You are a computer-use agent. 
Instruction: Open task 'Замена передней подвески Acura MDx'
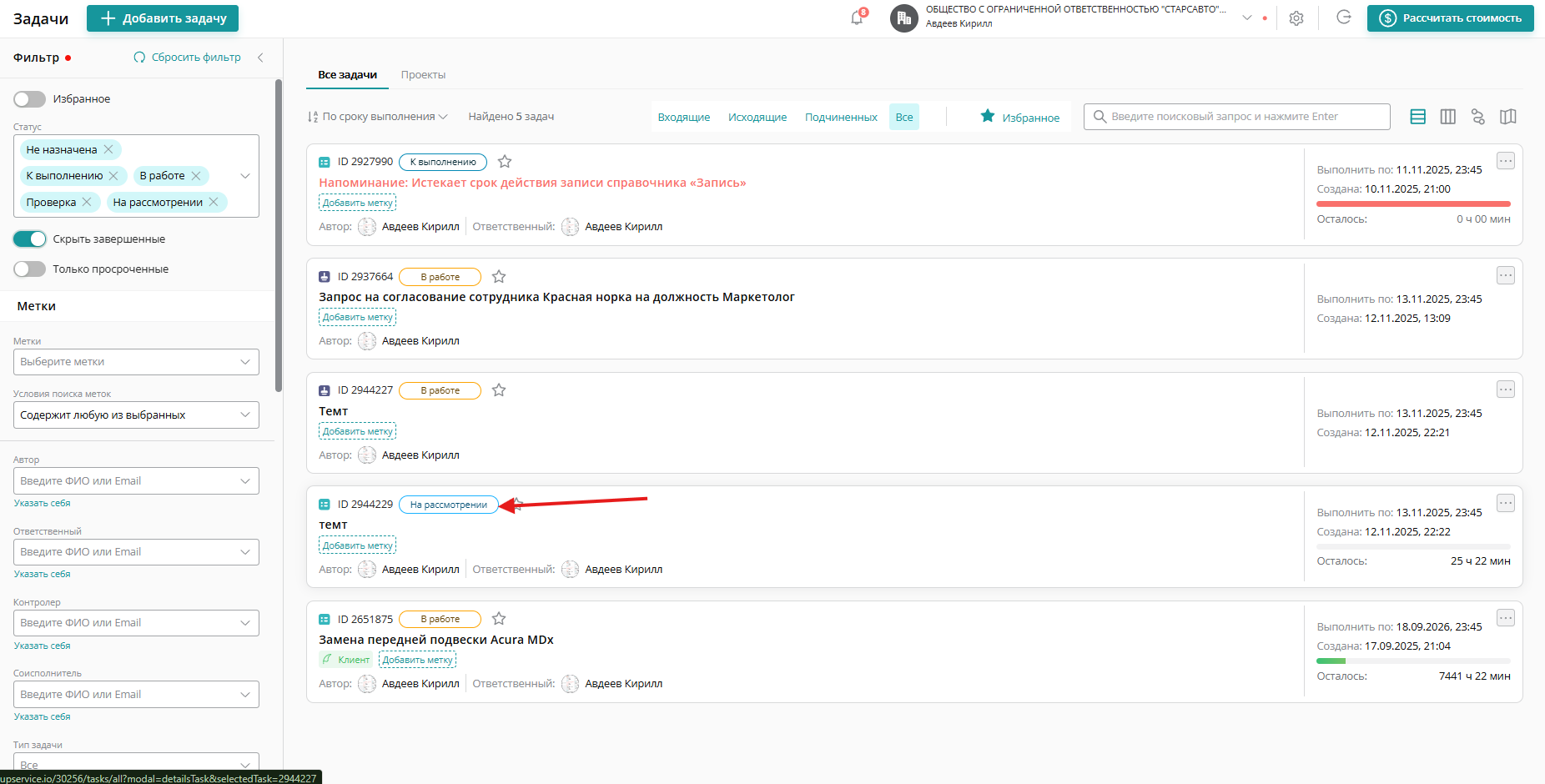click(436, 640)
